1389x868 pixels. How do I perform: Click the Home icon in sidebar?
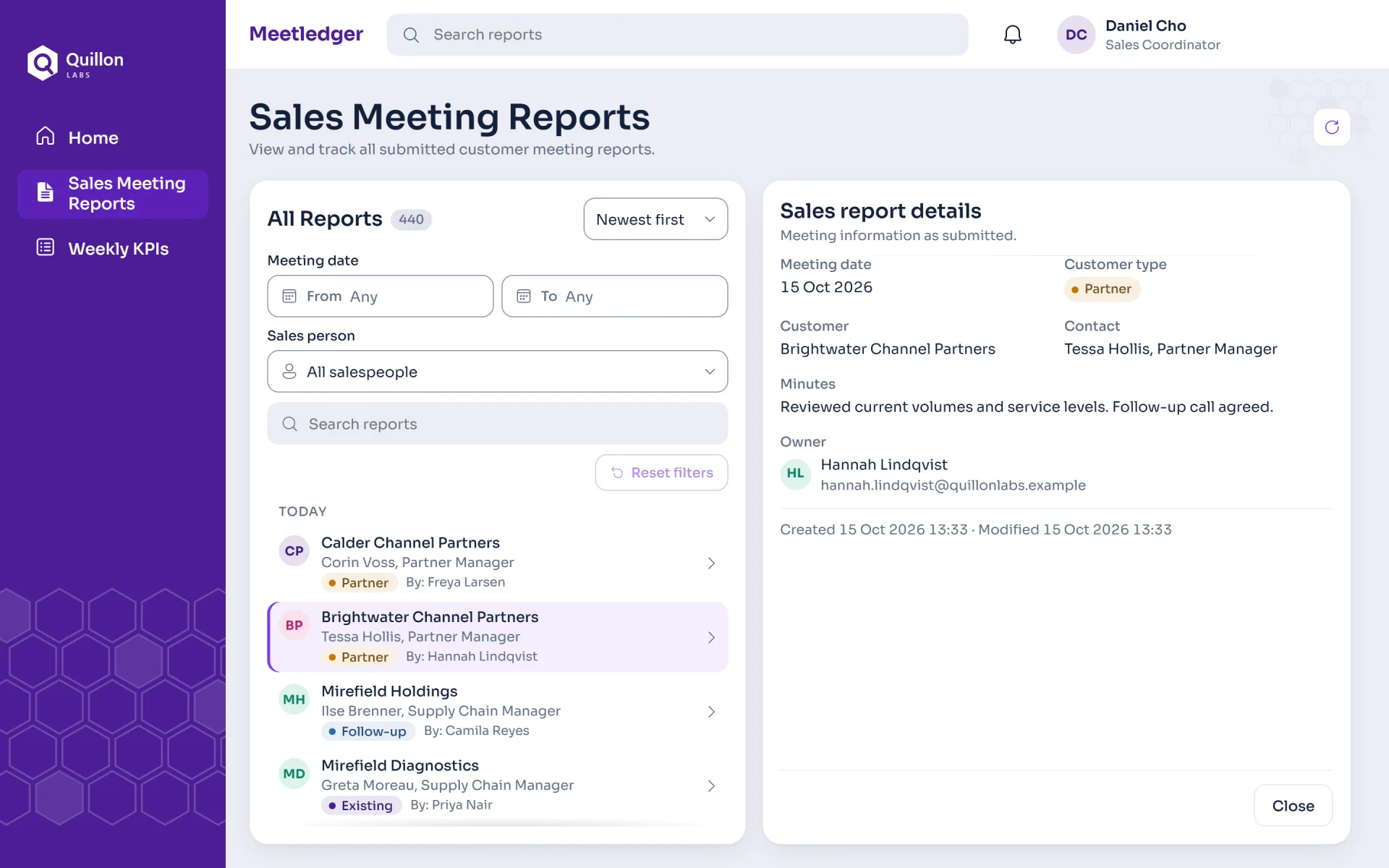click(46, 136)
